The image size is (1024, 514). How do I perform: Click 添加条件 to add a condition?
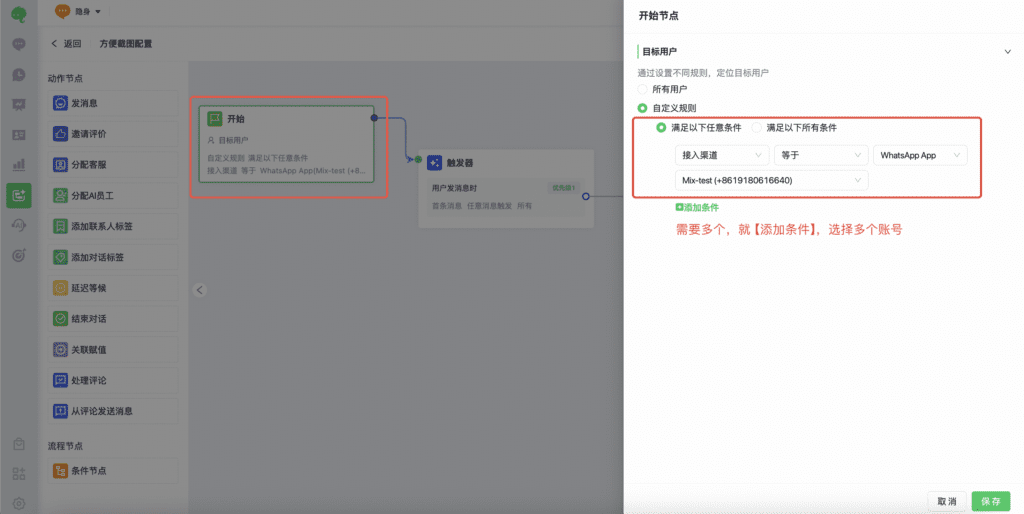697,207
